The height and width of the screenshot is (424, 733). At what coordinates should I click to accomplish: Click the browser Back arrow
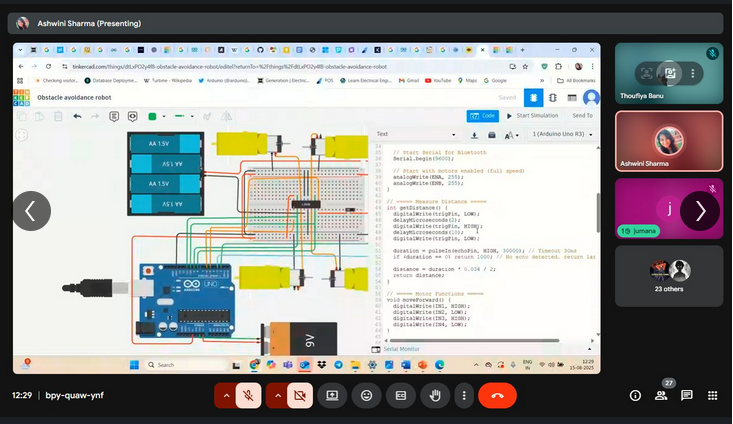21,66
